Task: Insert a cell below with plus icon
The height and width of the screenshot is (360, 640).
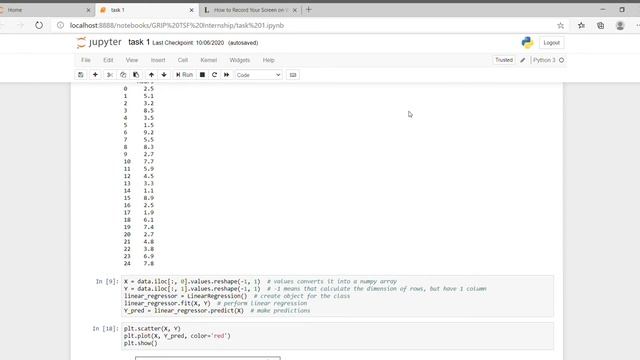Action: point(95,75)
